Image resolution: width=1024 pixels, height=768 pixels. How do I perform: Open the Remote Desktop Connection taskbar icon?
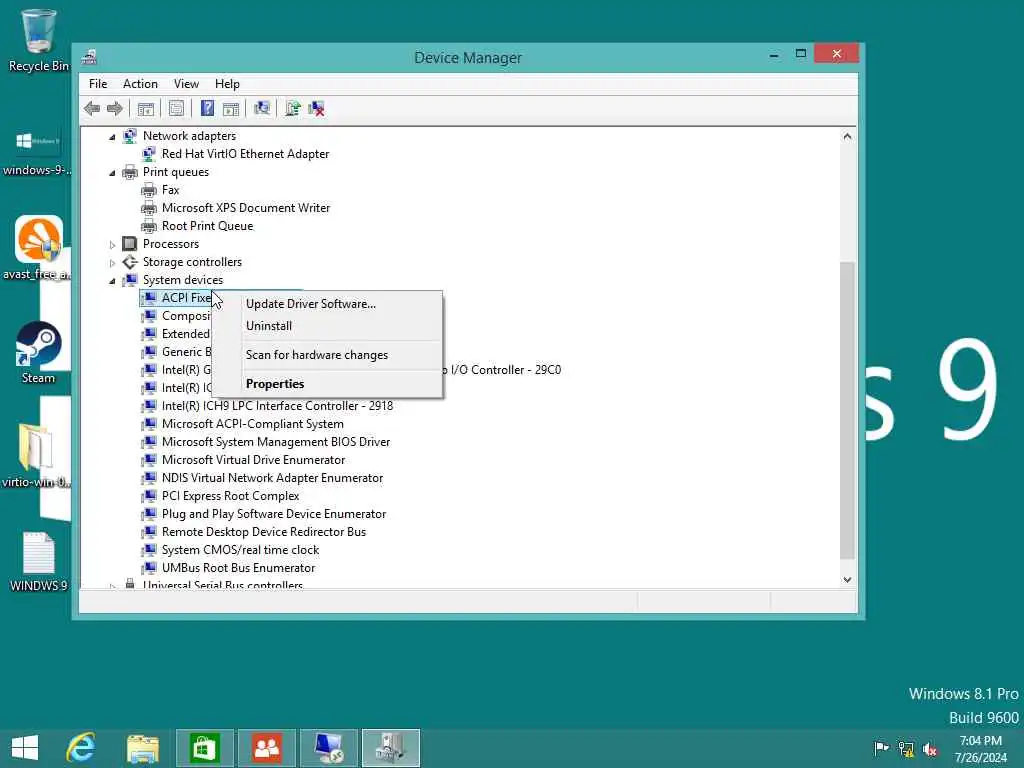(x=328, y=748)
